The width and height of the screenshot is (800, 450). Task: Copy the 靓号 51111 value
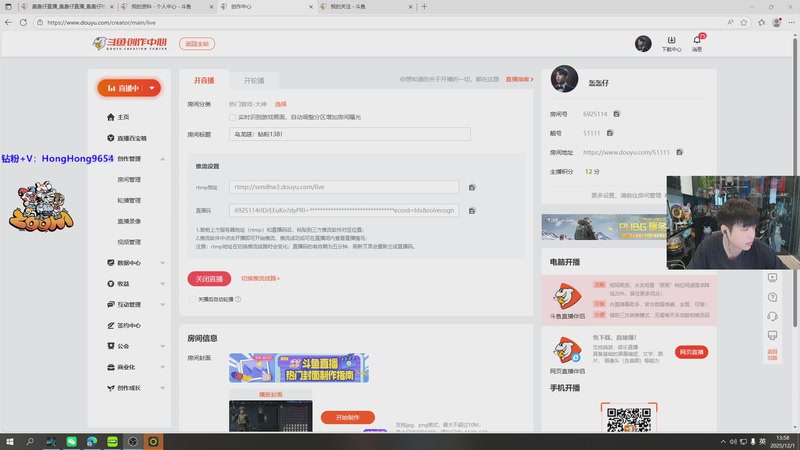610,133
